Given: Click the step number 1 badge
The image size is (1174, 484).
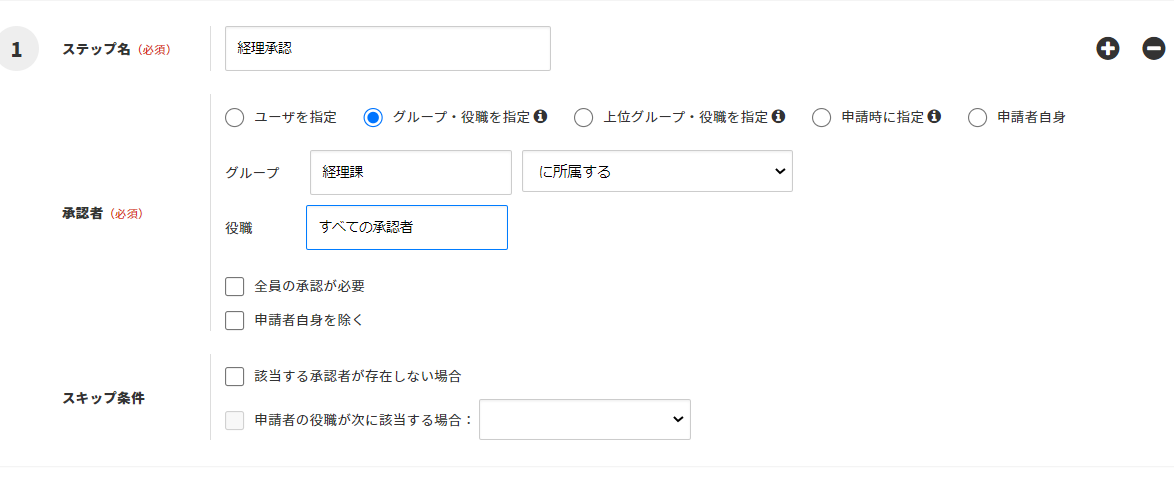Looking at the screenshot, I should pos(17,49).
